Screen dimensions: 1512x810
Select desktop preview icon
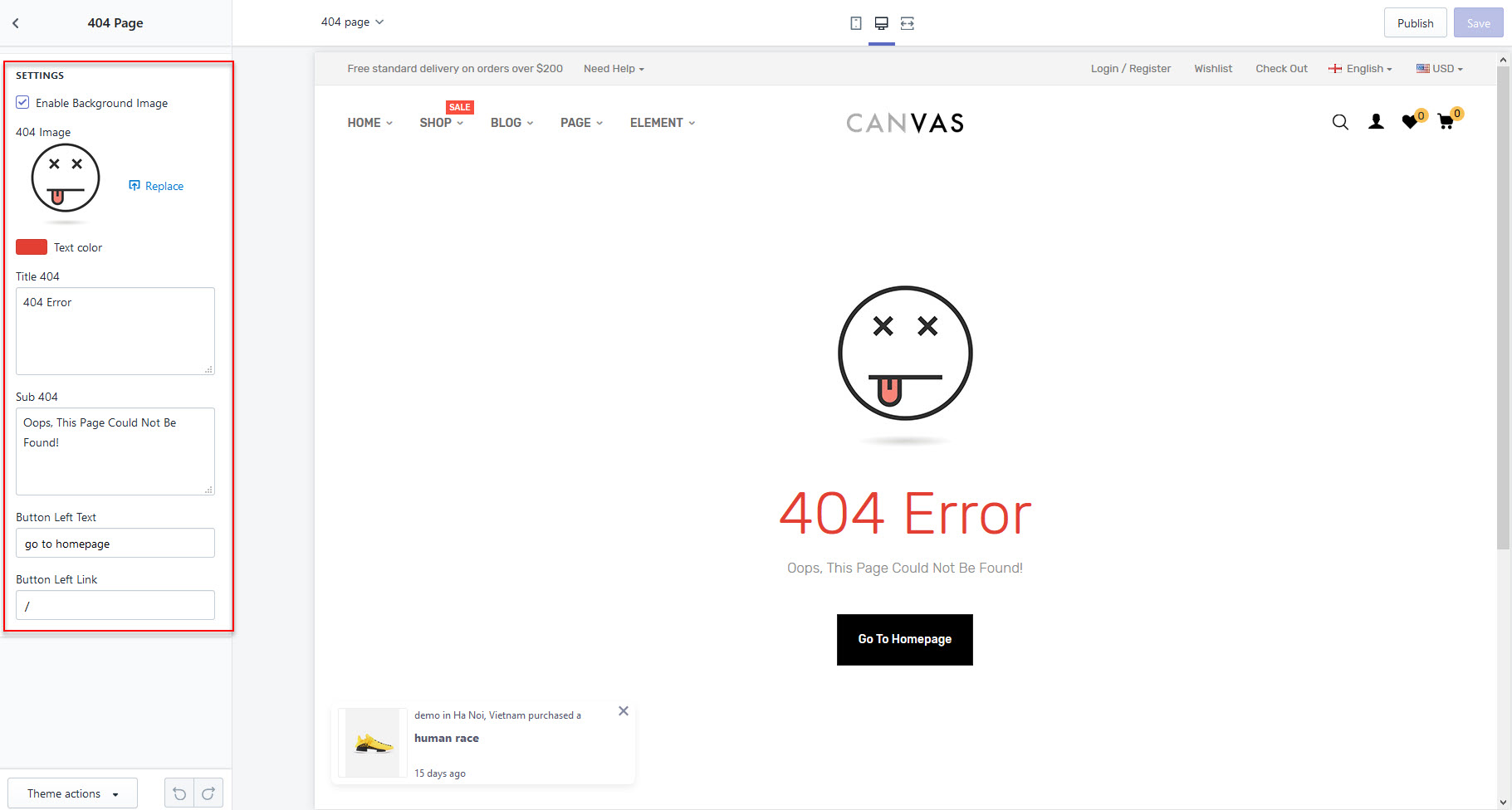pyautogui.click(x=882, y=23)
